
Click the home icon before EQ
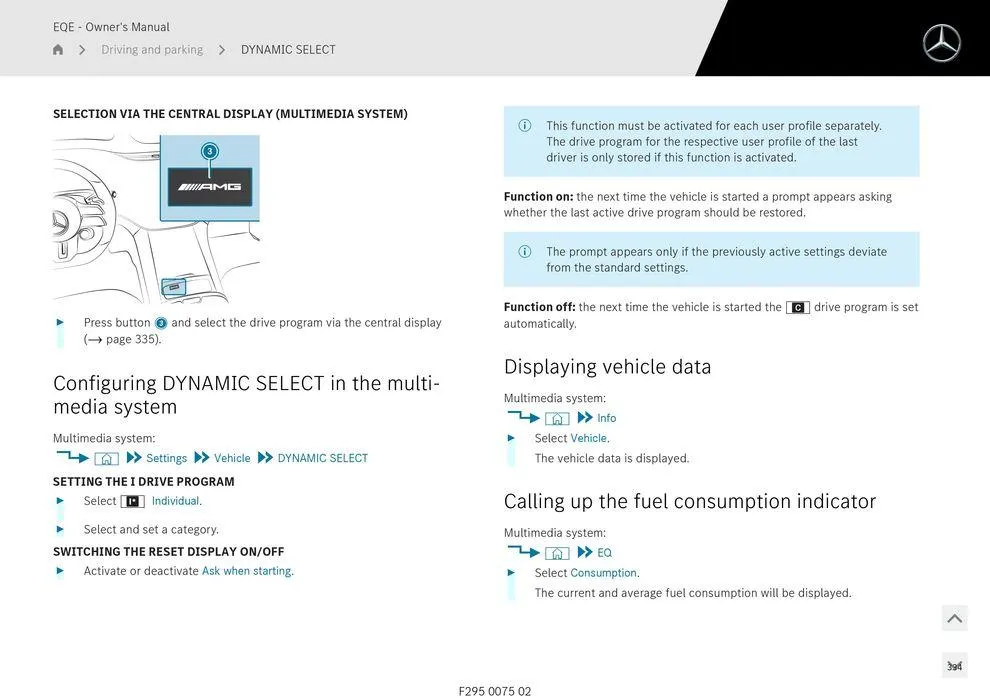557,553
